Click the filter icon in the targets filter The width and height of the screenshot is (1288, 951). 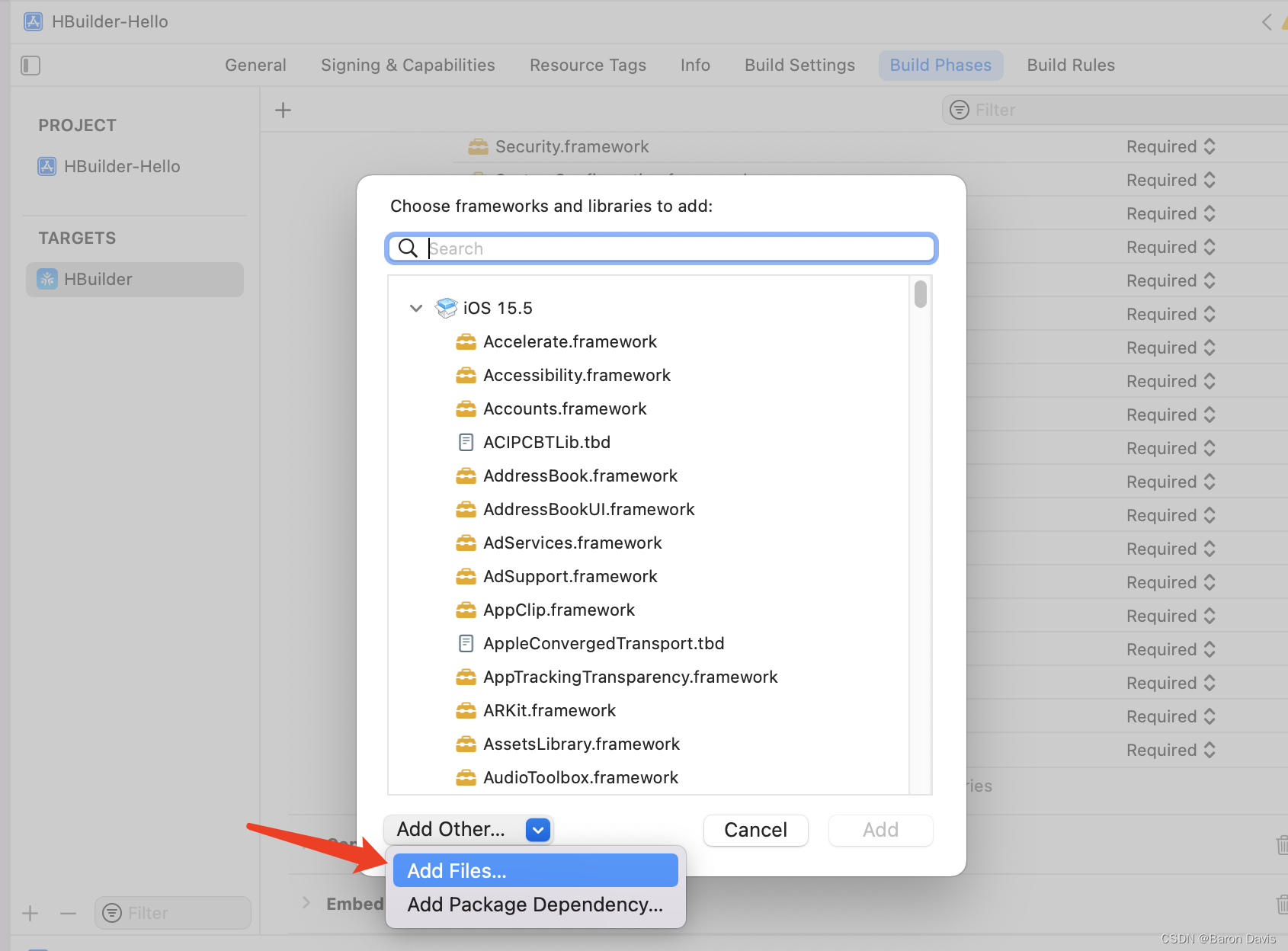pyautogui.click(x=112, y=913)
